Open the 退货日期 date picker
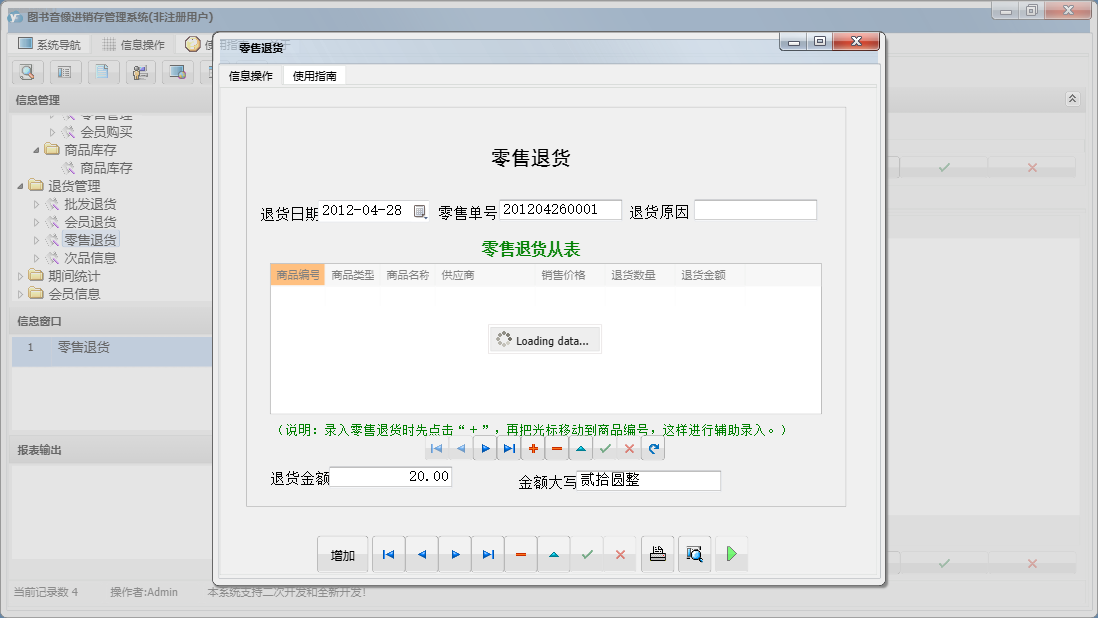Image resolution: width=1098 pixels, height=618 pixels. pyautogui.click(x=420, y=211)
